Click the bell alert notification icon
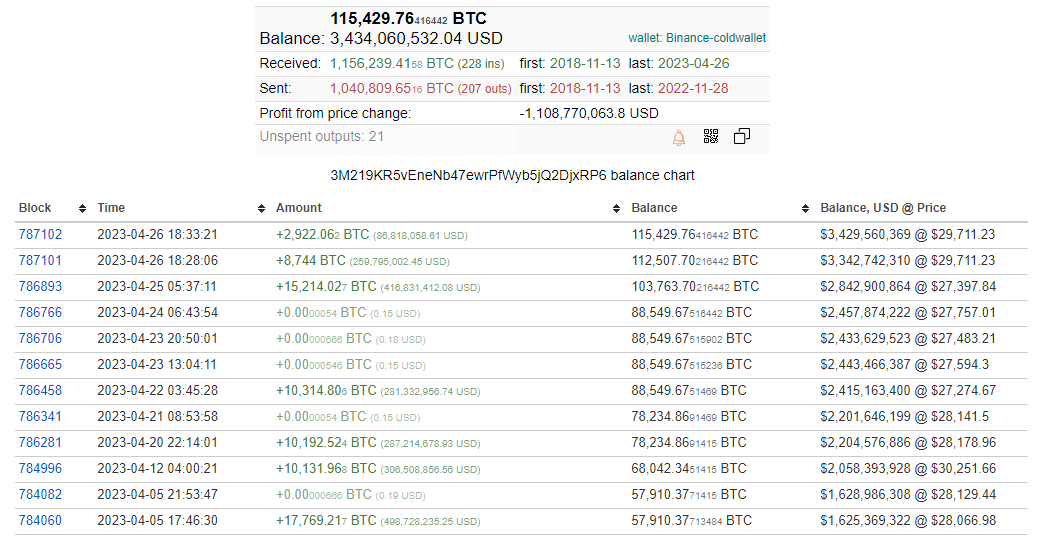 point(679,137)
